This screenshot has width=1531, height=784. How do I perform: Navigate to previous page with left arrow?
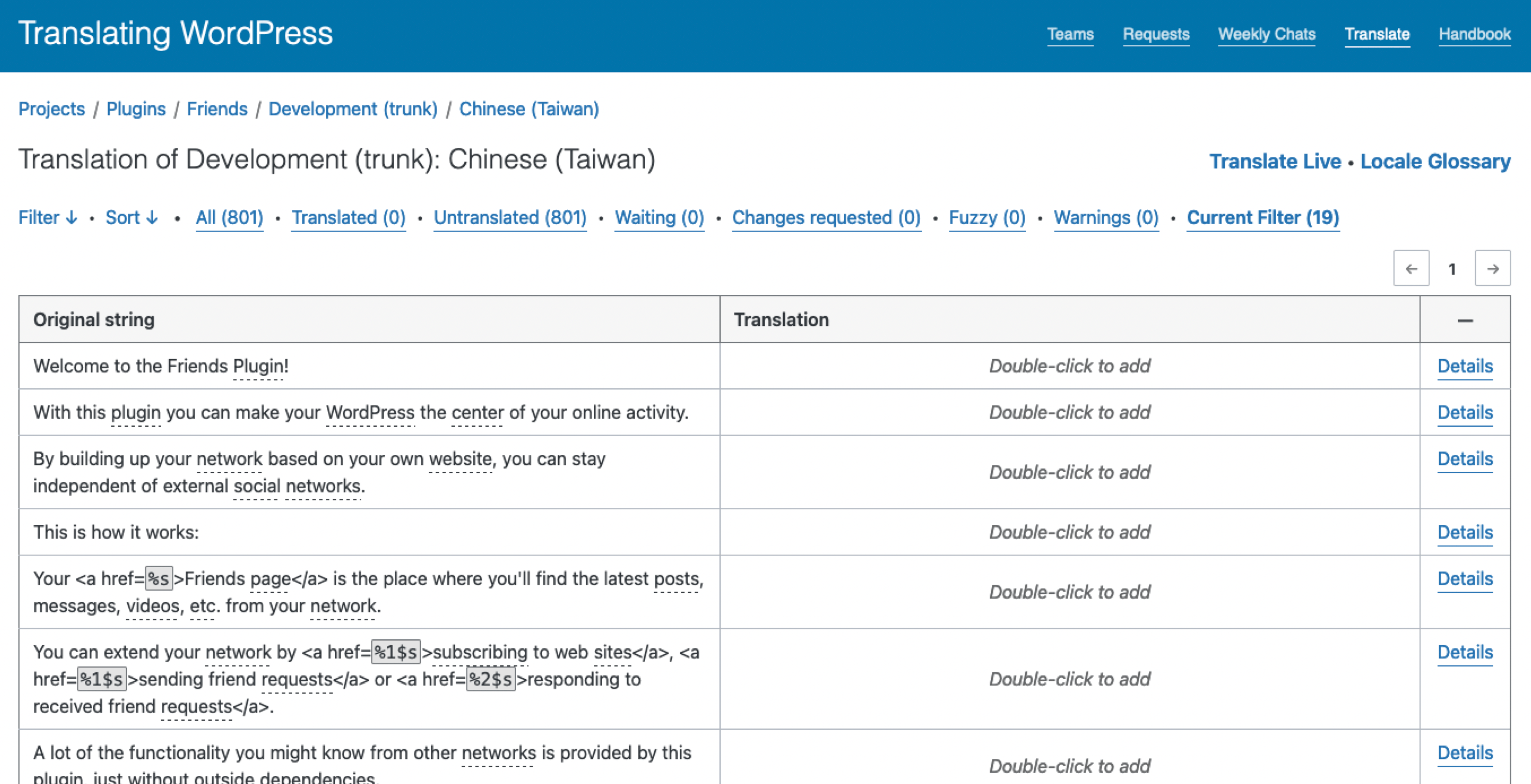tap(1411, 270)
